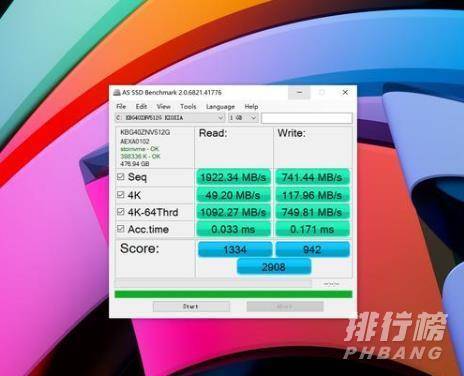Open the File menu
The width and height of the screenshot is (464, 376).
[121, 107]
